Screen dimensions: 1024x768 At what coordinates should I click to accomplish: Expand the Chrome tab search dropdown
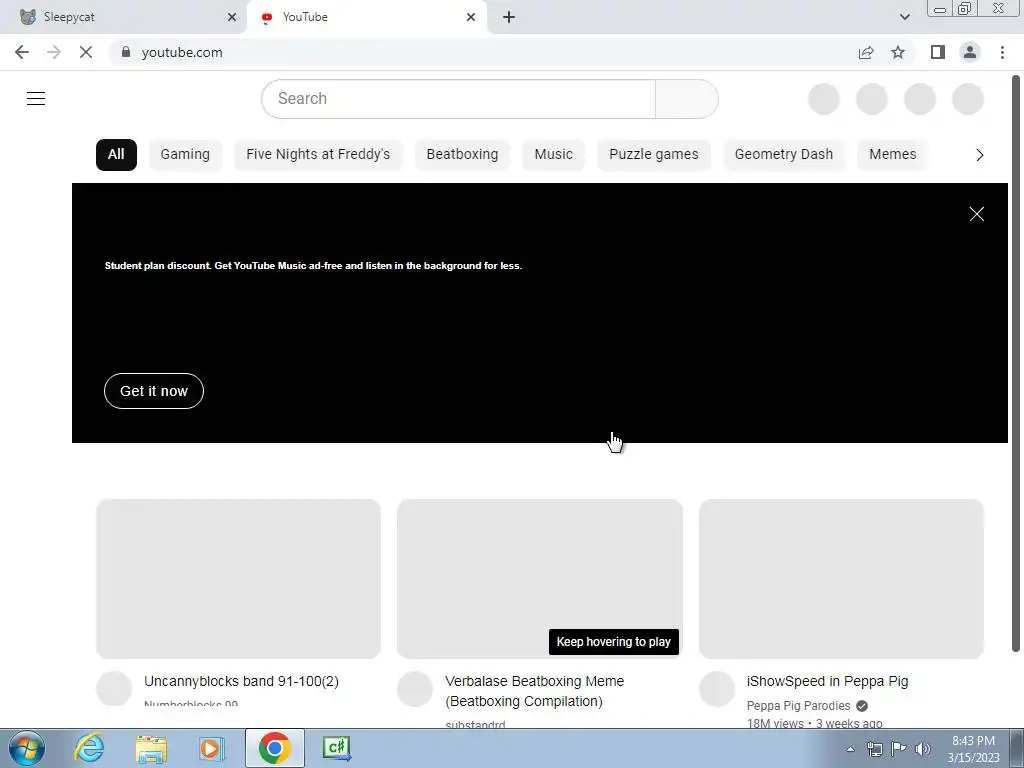(x=904, y=17)
